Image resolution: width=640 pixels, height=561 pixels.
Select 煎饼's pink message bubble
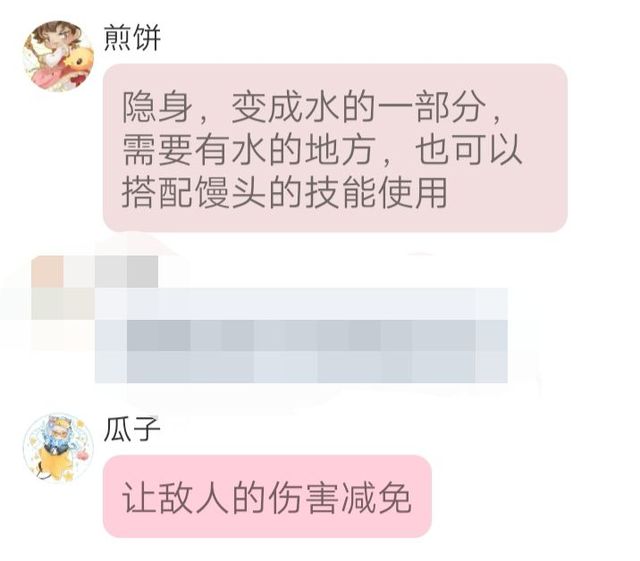(x=335, y=148)
